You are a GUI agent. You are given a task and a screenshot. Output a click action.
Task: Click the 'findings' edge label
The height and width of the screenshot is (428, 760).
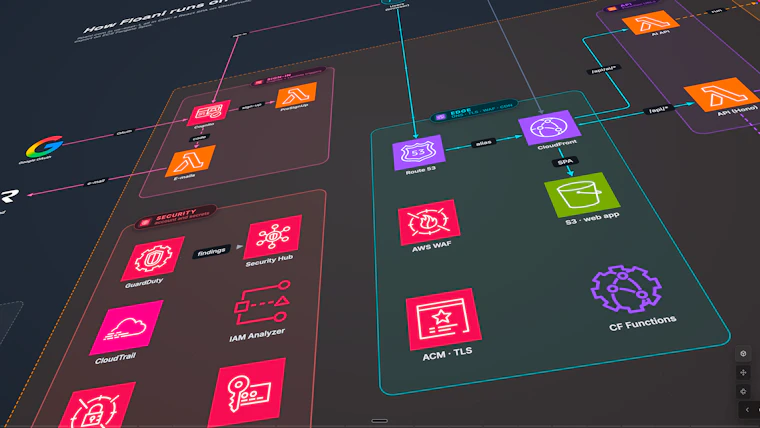click(x=211, y=252)
